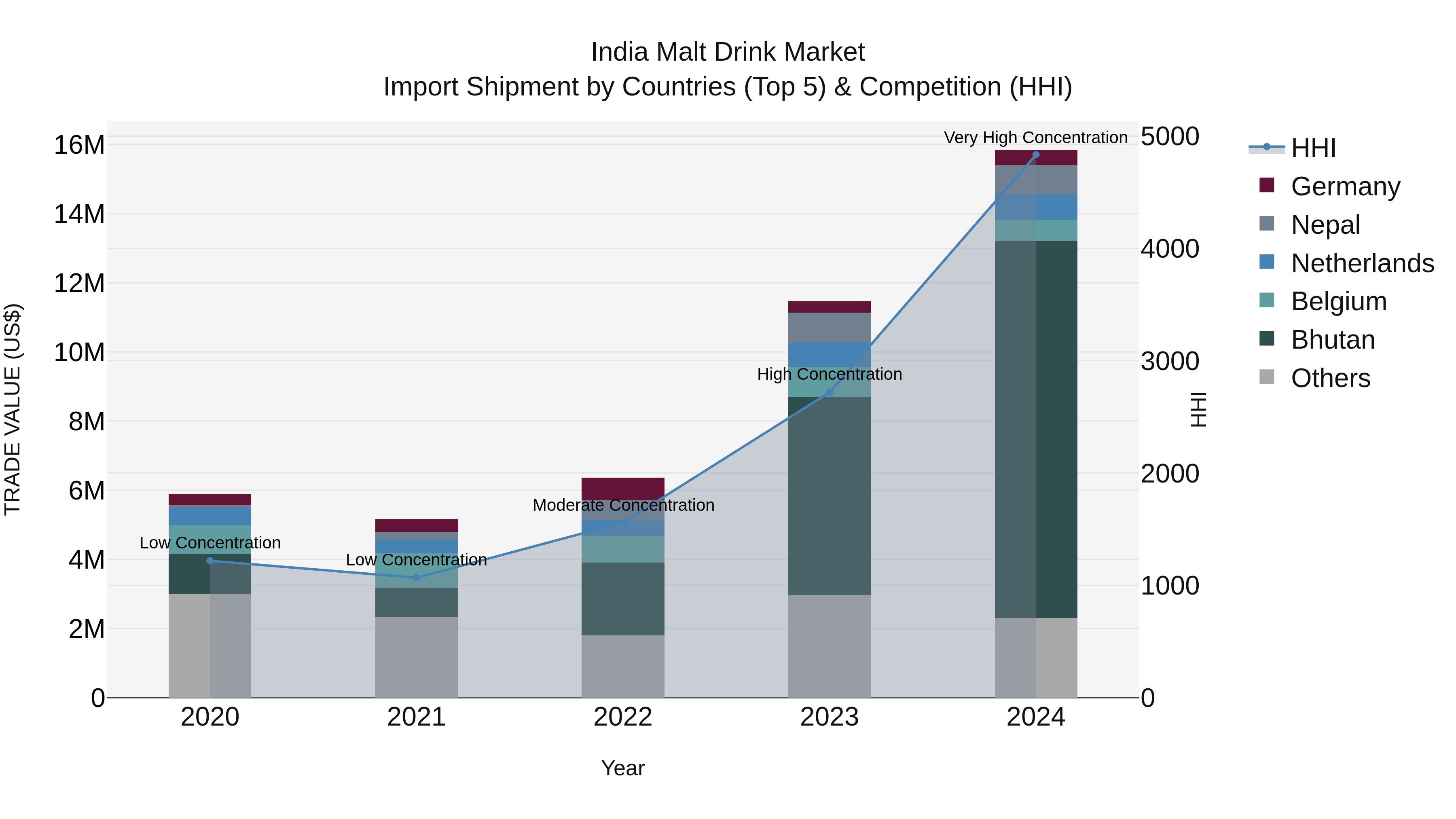
Task: Click the 2023 Germany bar segment
Action: (x=829, y=307)
